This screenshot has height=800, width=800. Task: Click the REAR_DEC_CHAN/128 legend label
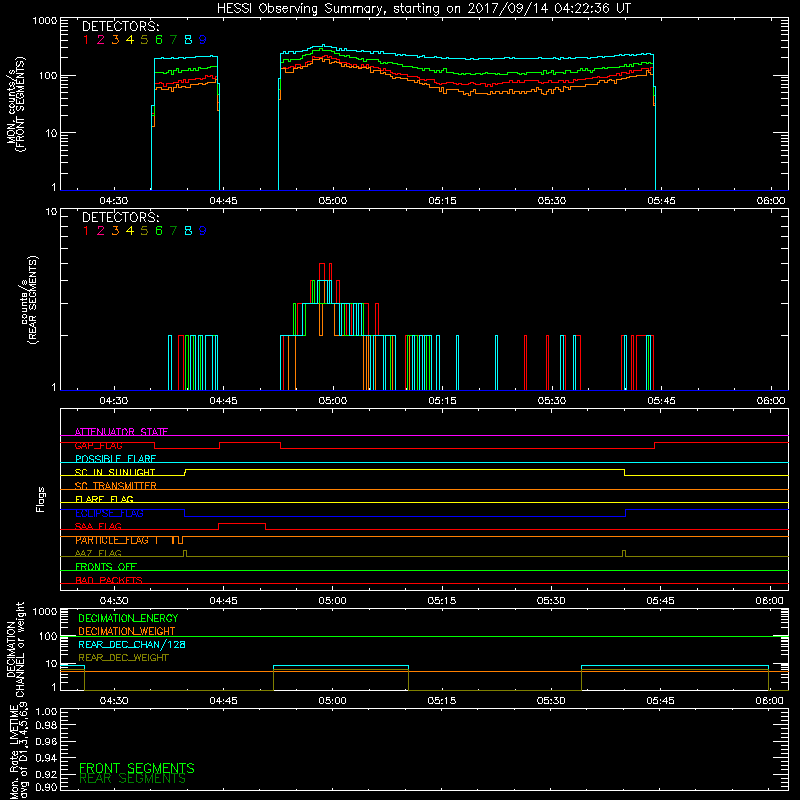(x=132, y=644)
